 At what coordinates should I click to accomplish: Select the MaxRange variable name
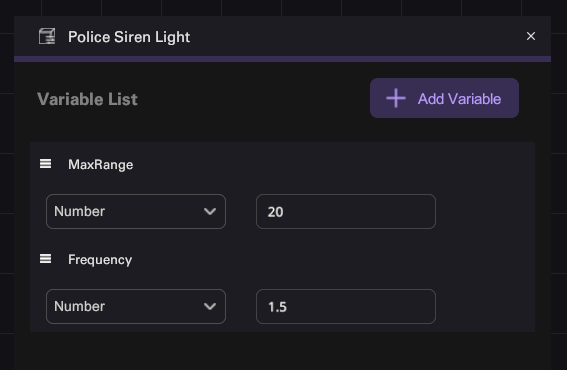pyautogui.click(x=101, y=165)
